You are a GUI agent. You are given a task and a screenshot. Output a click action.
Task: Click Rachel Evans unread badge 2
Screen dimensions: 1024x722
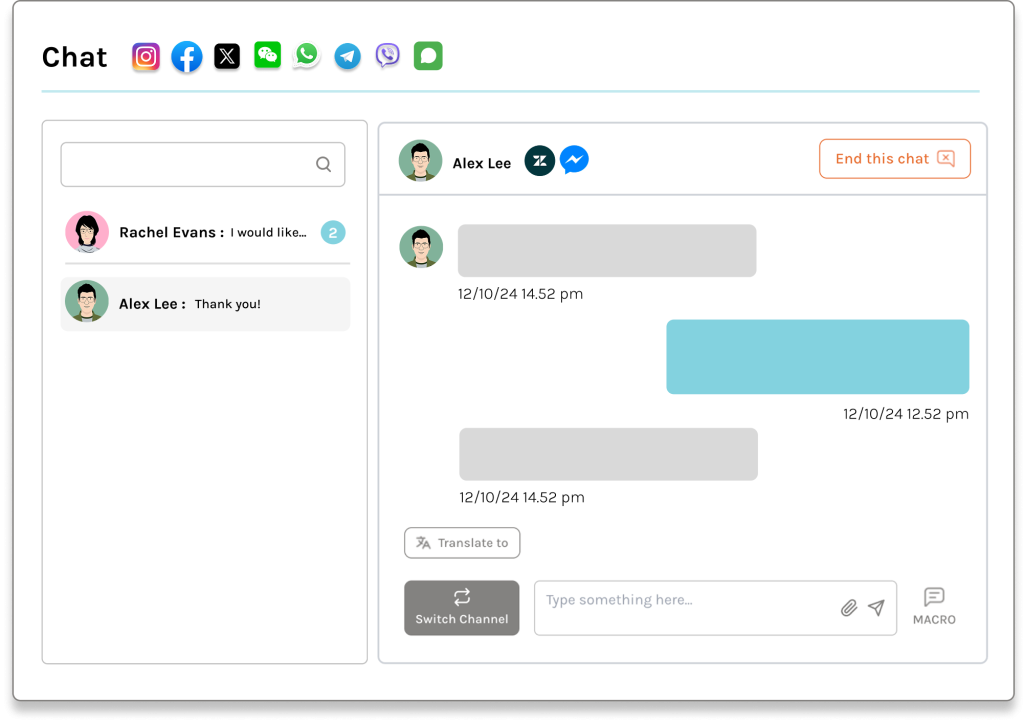333,232
